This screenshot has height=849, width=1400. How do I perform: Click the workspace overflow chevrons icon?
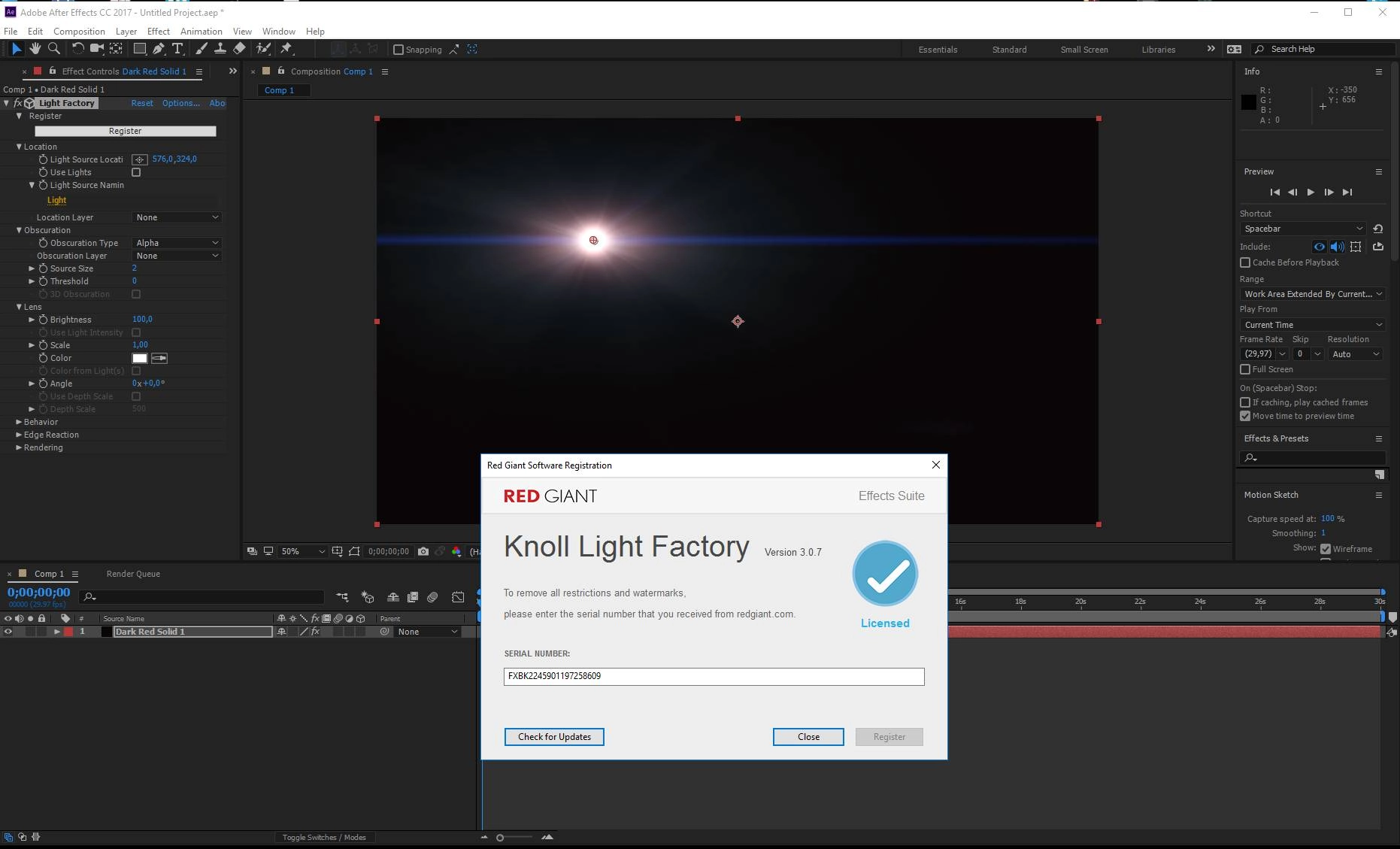coord(1211,49)
